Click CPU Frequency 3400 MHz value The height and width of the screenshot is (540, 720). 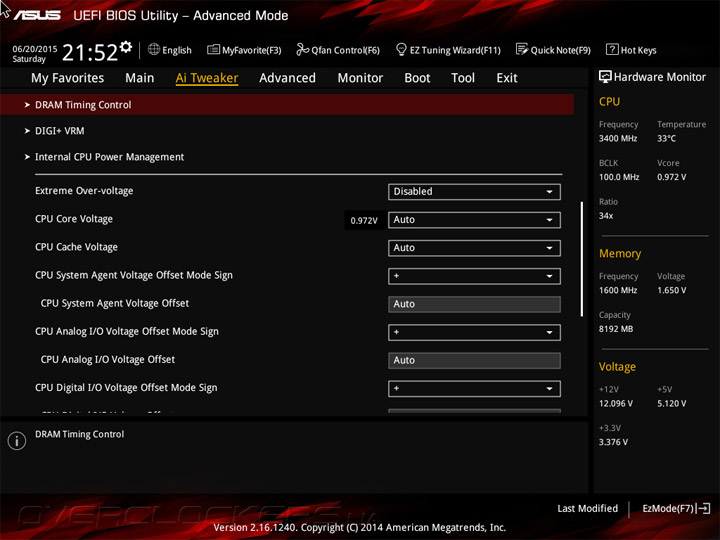point(618,138)
